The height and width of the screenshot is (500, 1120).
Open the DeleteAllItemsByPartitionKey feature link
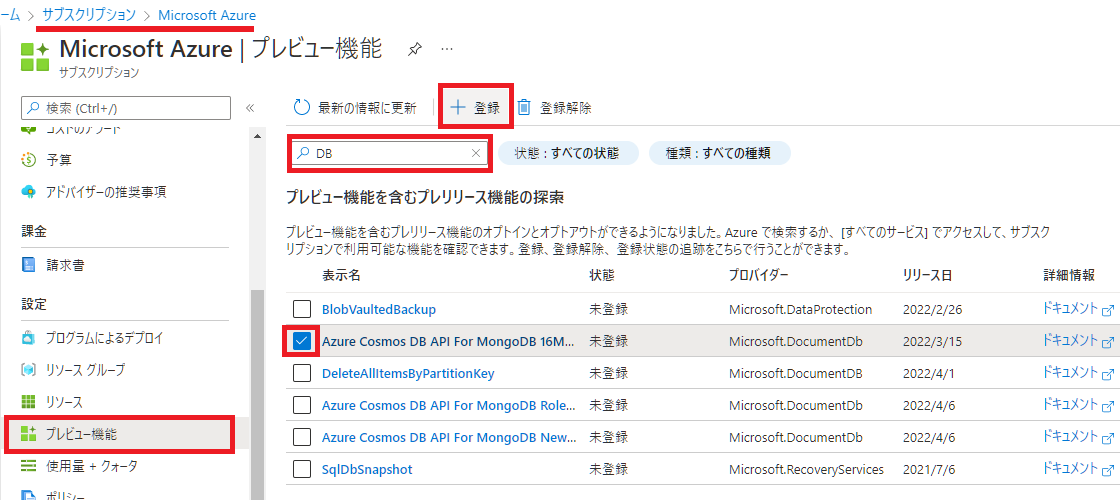pos(408,374)
